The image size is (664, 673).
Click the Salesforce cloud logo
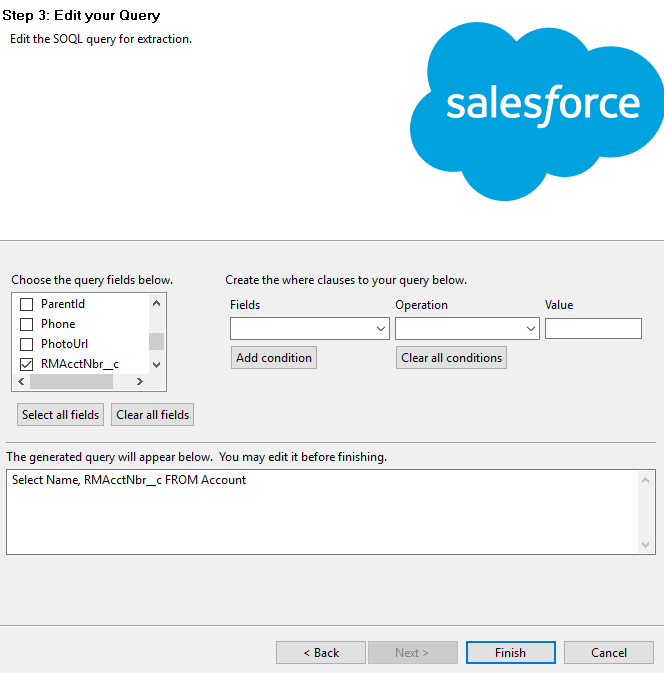click(541, 107)
